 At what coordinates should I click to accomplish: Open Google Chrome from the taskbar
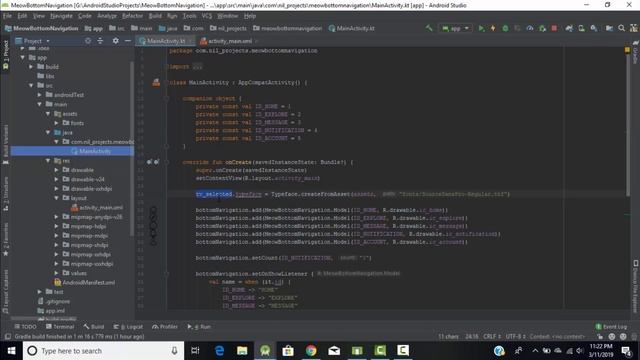point(311,350)
